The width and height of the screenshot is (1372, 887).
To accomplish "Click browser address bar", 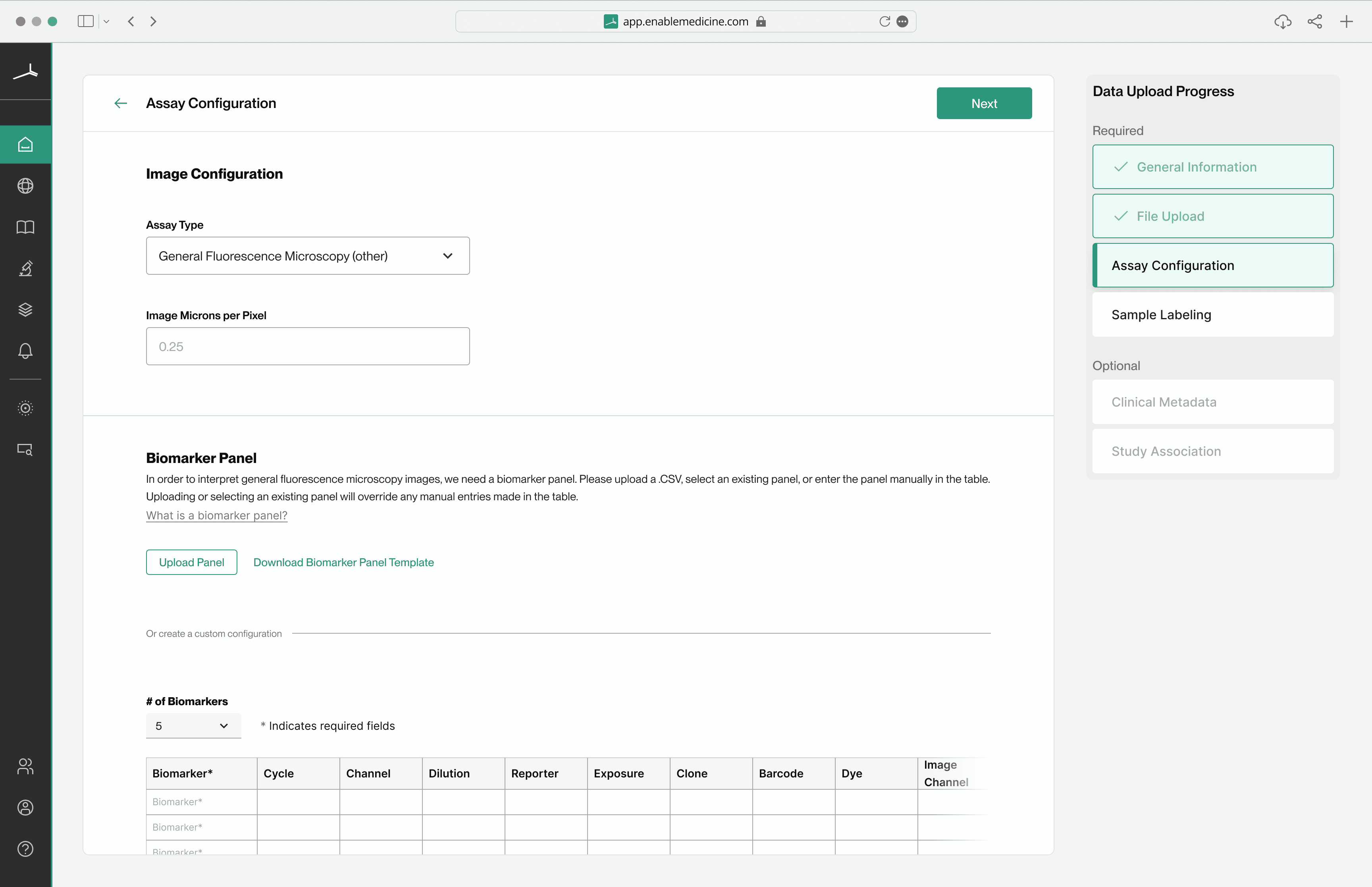I will 685,21.
